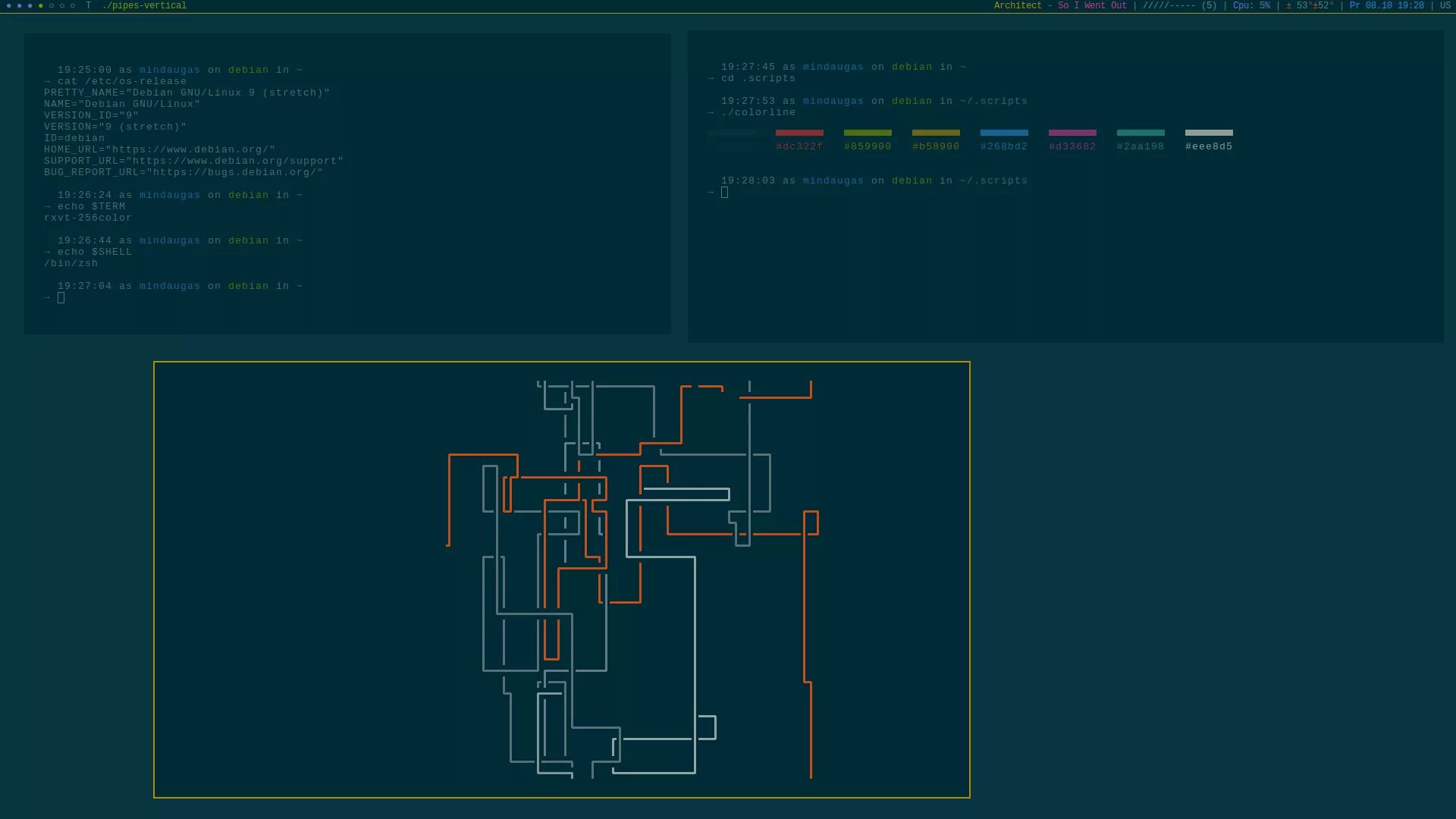Click the ./pipes-vertical window title
Viewport: 1456px width, 819px height.
144,5
